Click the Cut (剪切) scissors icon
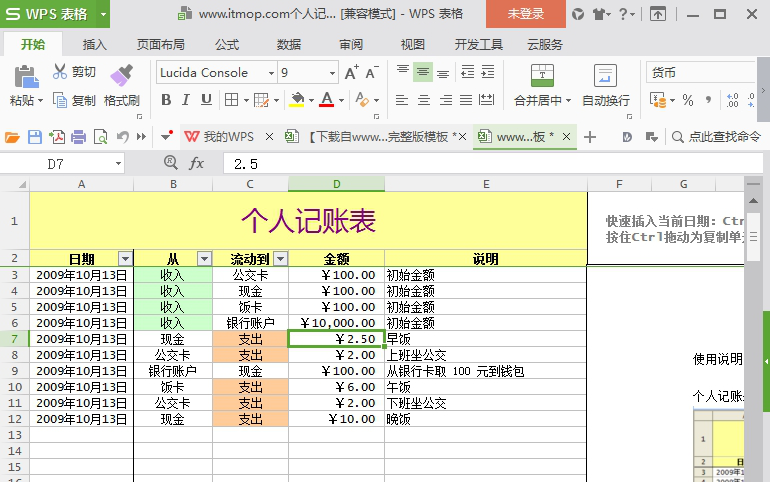The height and width of the screenshot is (501, 770). (60, 72)
